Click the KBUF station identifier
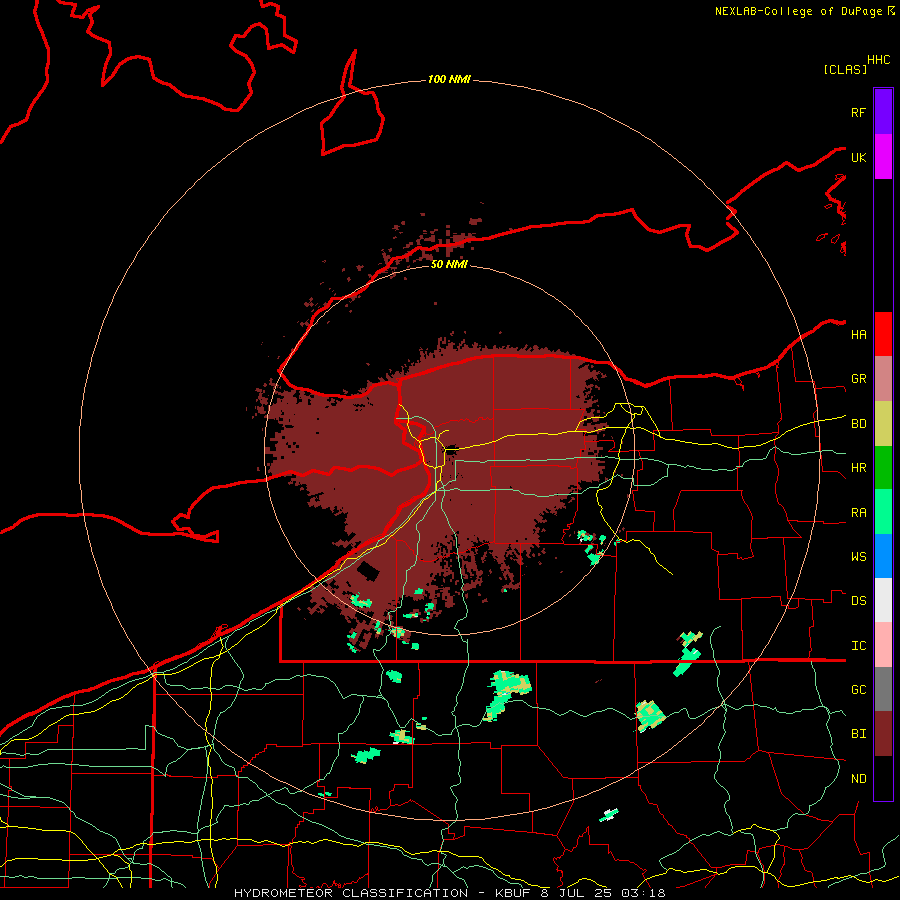900x900 pixels. 514,893
